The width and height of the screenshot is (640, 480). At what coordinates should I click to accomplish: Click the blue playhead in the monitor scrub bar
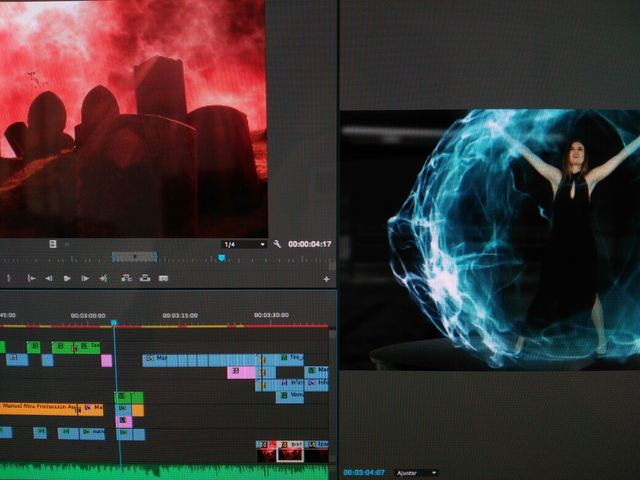[x=221, y=258]
